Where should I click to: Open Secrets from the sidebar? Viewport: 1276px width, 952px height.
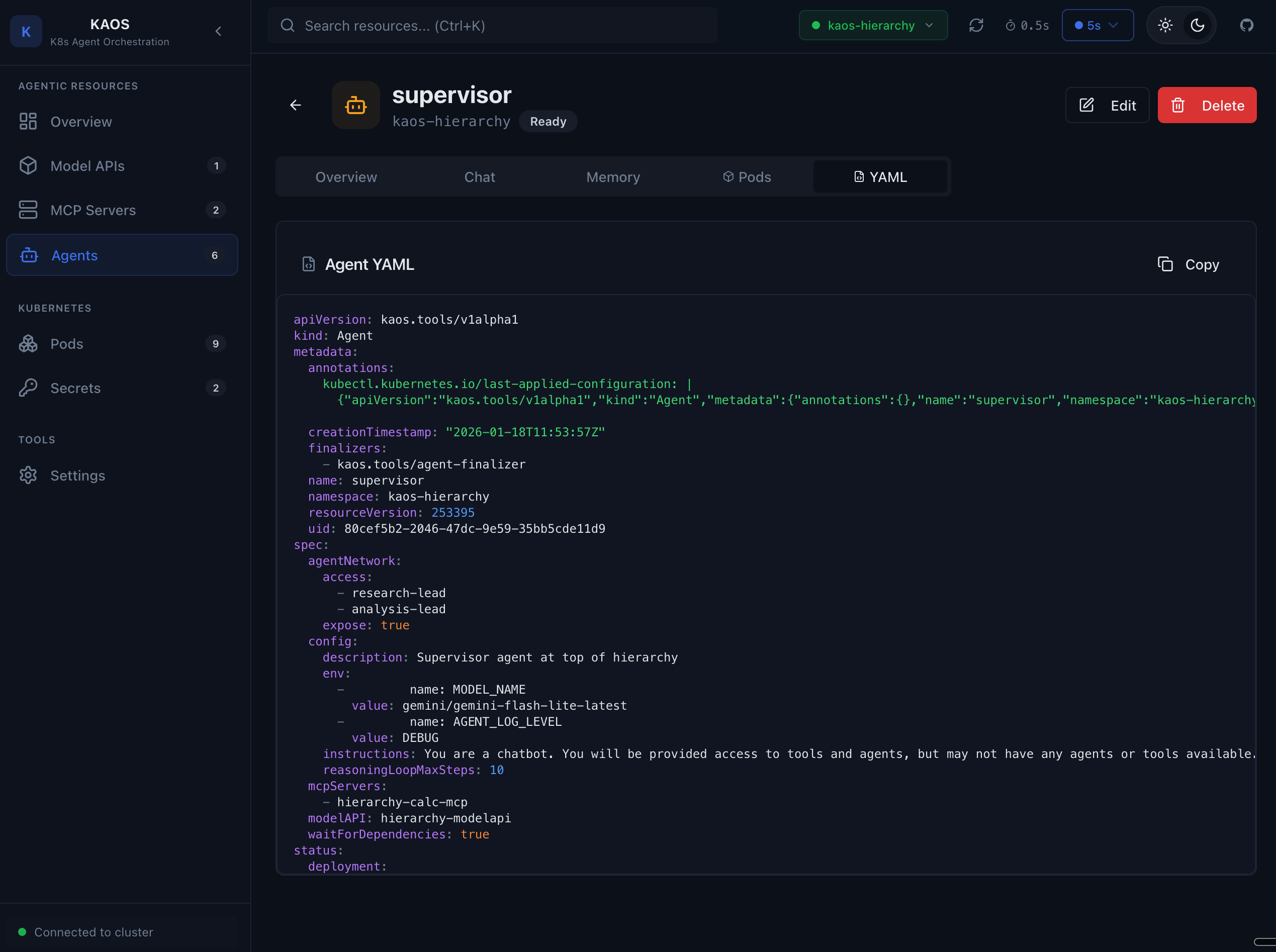pyautogui.click(x=75, y=388)
